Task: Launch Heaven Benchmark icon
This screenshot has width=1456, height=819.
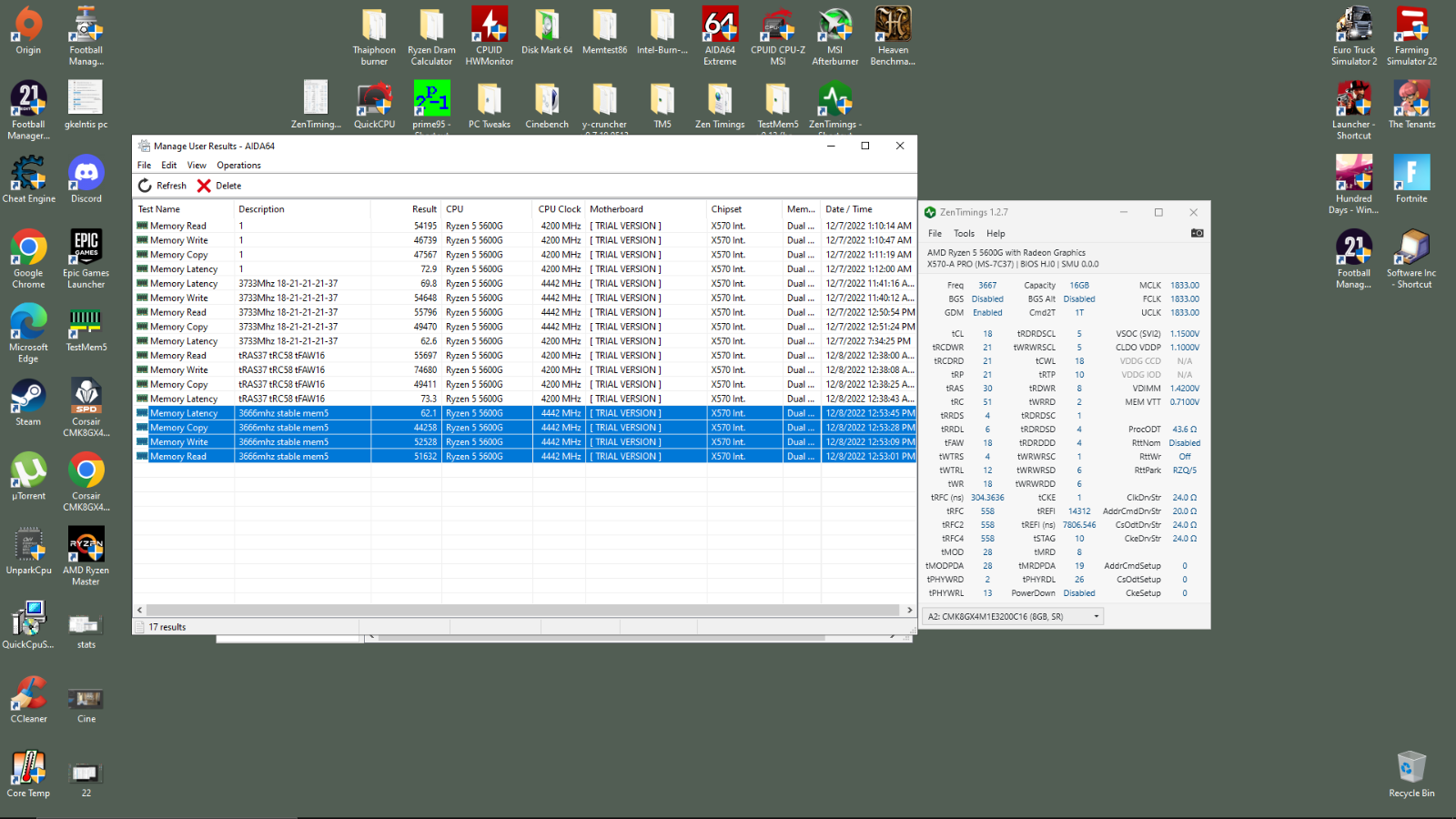Action: (x=893, y=36)
